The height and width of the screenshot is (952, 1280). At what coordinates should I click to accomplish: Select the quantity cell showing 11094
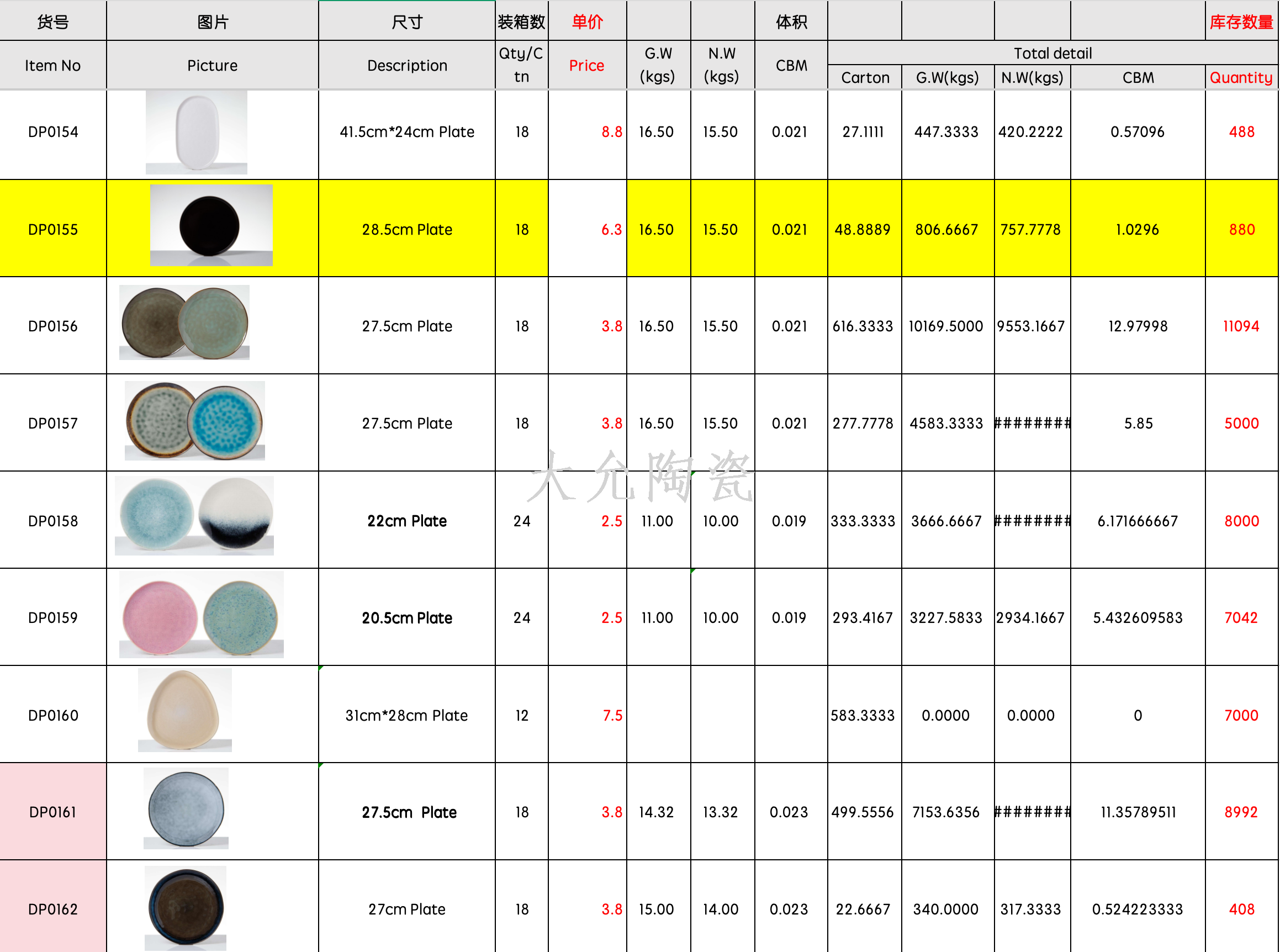[1241, 327]
